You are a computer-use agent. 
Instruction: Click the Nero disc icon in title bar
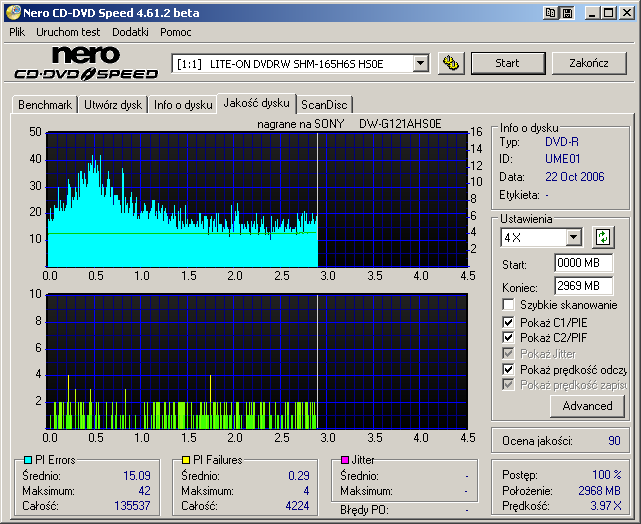tap(13, 13)
